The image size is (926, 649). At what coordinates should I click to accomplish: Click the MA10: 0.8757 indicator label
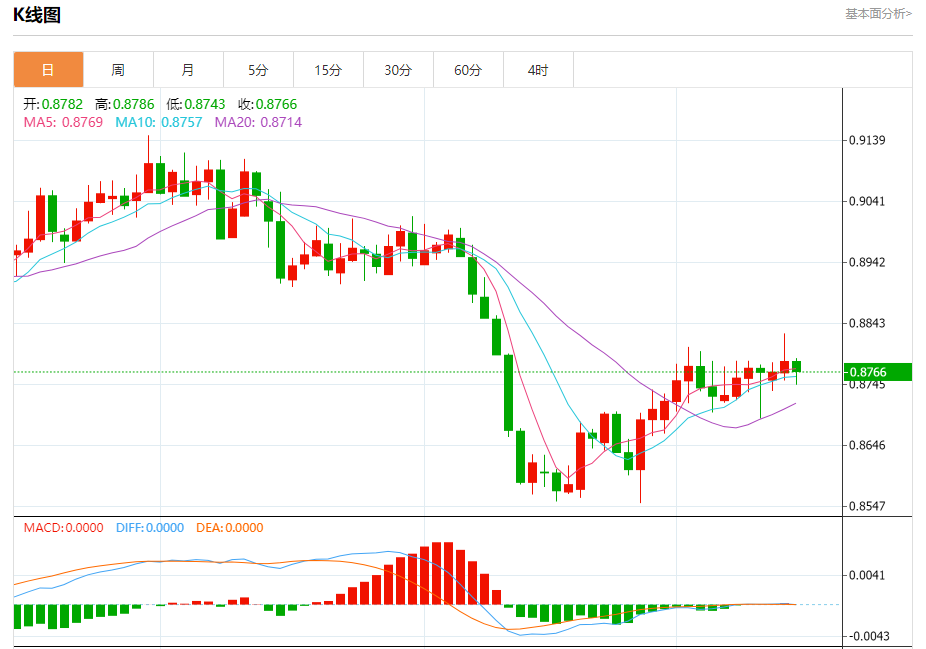click(x=159, y=122)
